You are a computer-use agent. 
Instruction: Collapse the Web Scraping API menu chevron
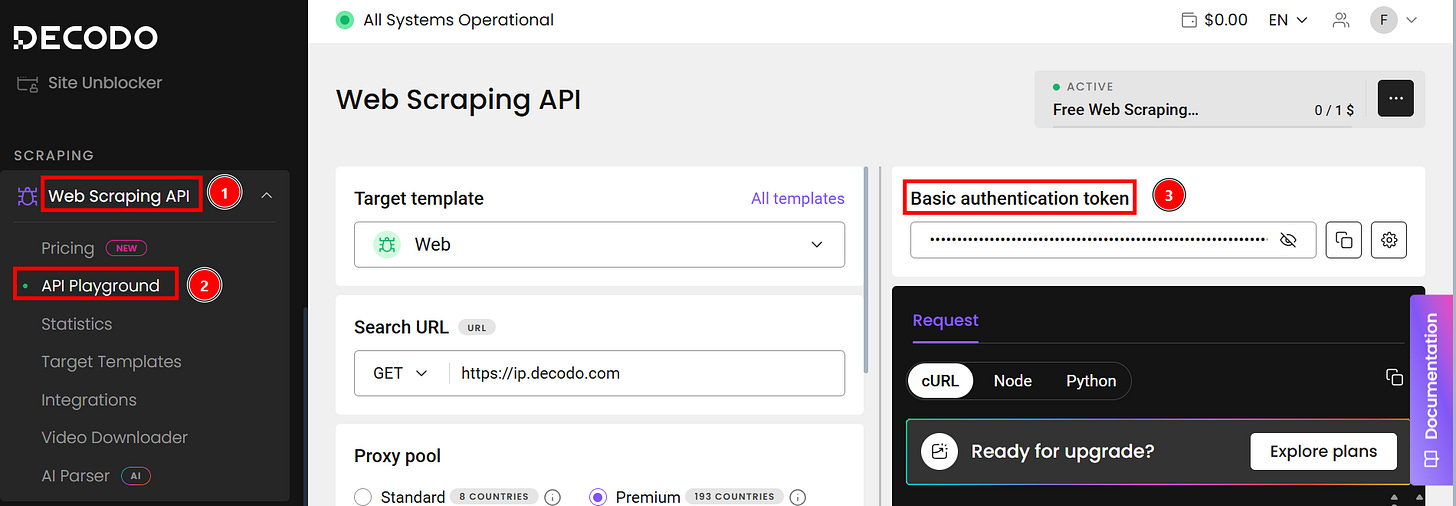point(265,196)
